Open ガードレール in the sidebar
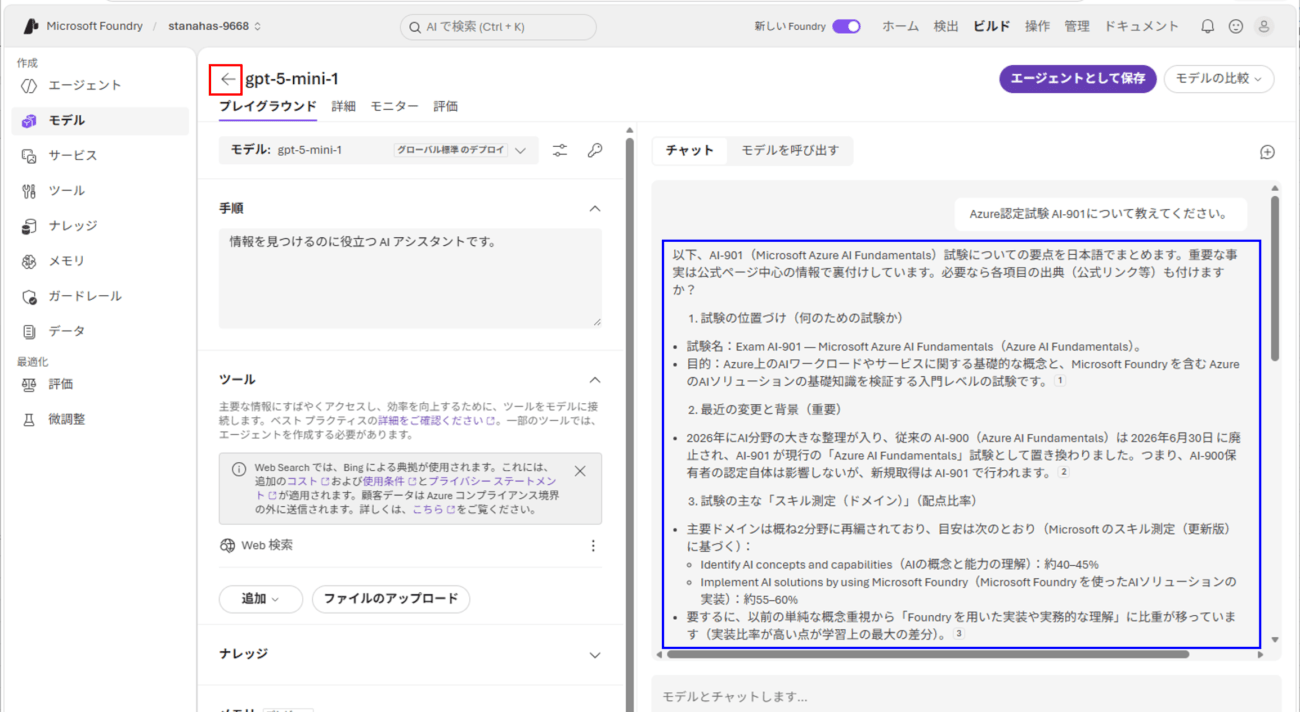Image resolution: width=1300 pixels, height=712 pixels. [100, 296]
